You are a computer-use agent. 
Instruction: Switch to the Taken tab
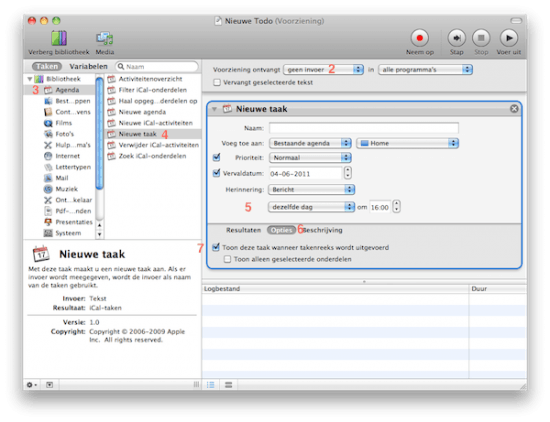47,66
